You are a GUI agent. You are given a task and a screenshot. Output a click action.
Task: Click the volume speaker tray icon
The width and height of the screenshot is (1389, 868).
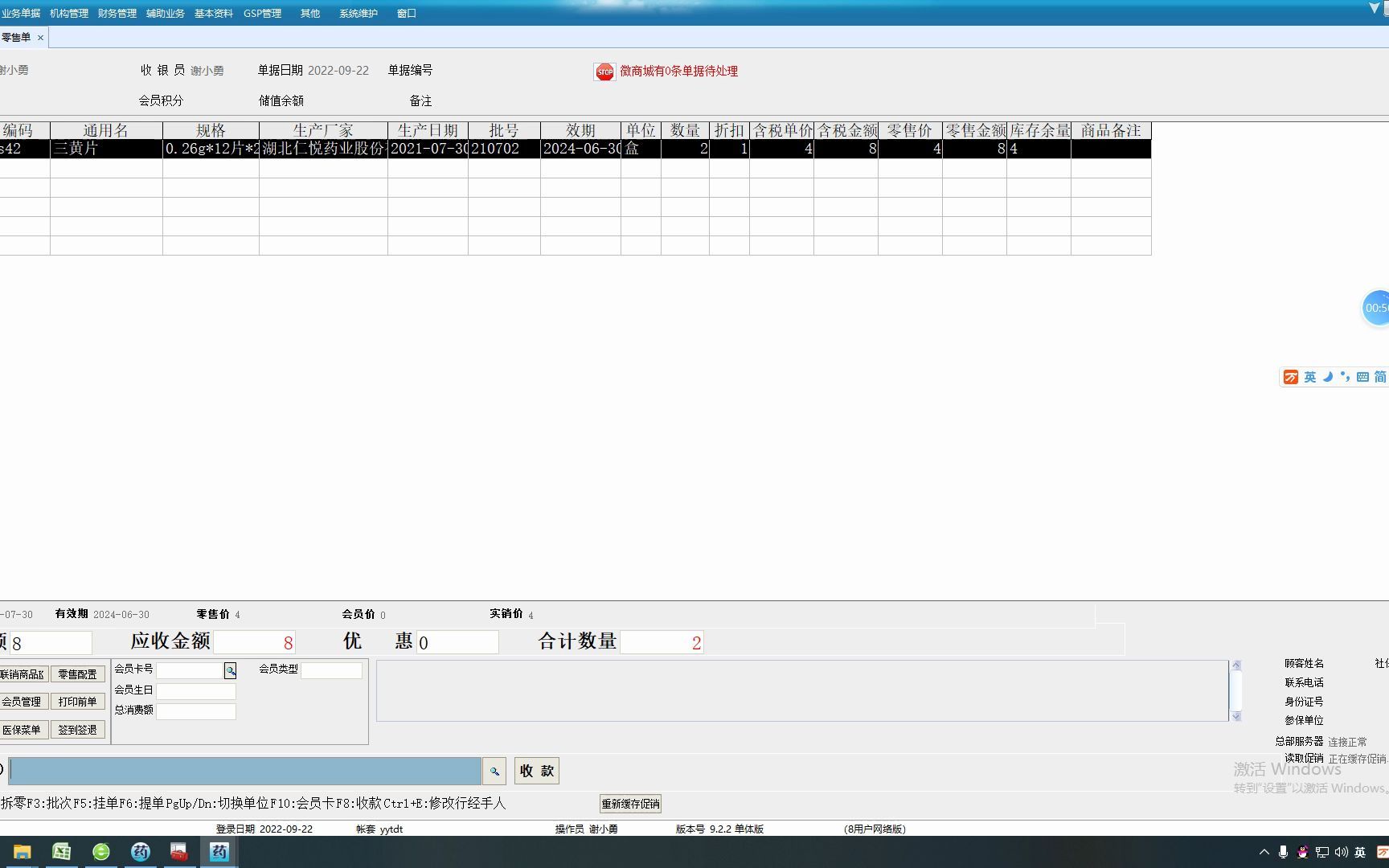coord(1341,852)
